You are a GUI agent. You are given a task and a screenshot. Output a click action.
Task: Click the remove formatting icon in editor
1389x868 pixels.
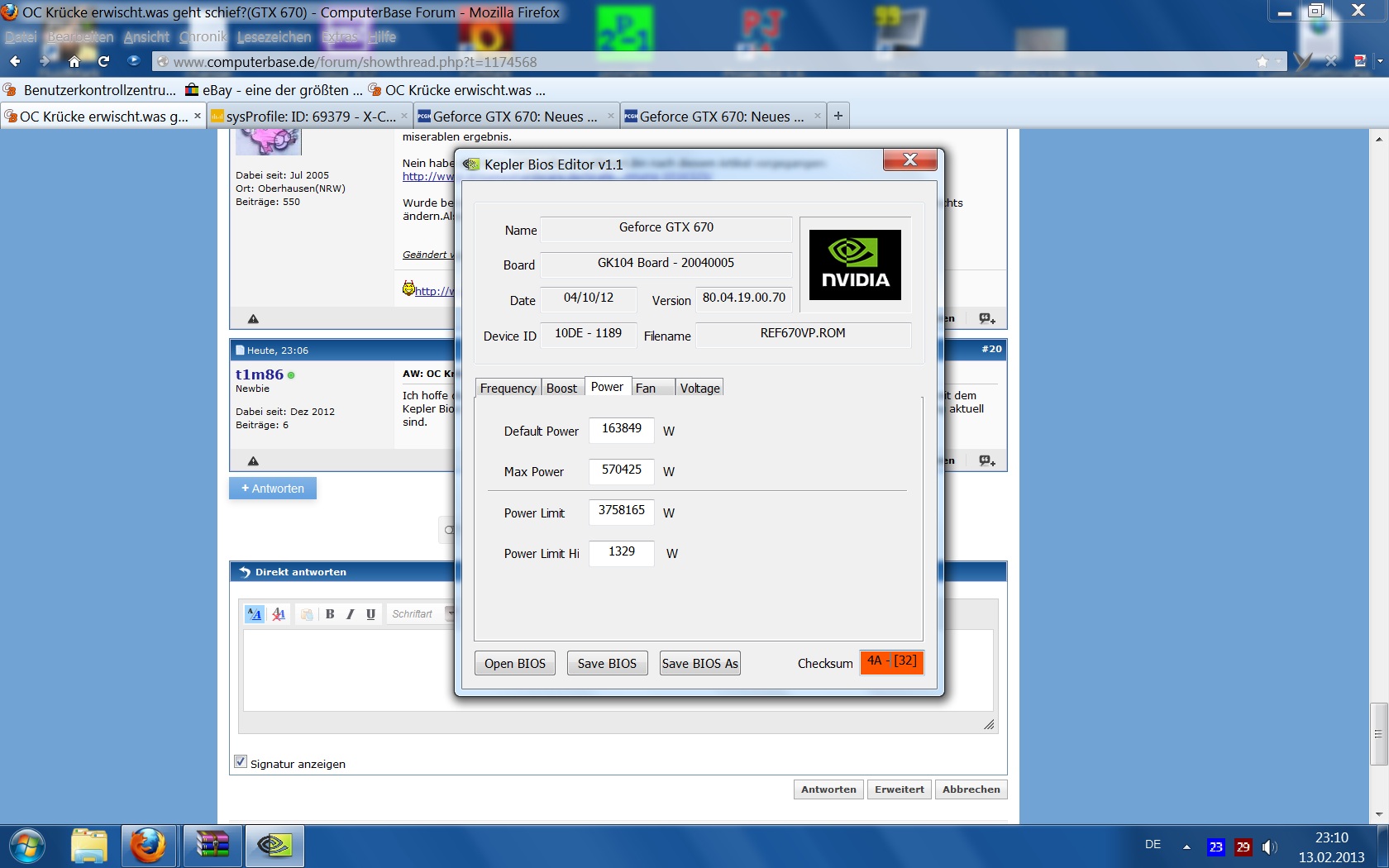[279, 614]
